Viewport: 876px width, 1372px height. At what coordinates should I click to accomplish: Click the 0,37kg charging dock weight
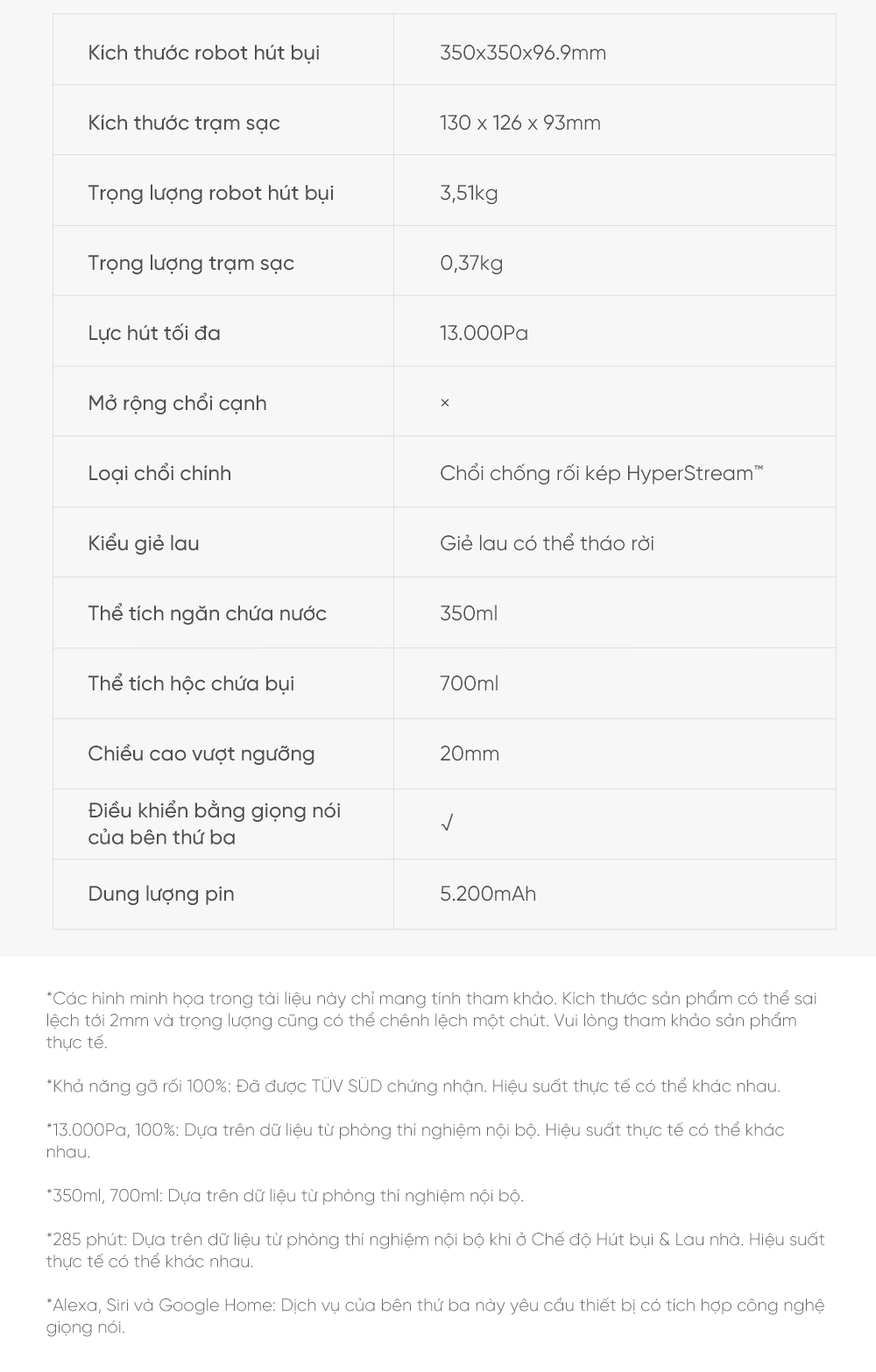point(471,263)
